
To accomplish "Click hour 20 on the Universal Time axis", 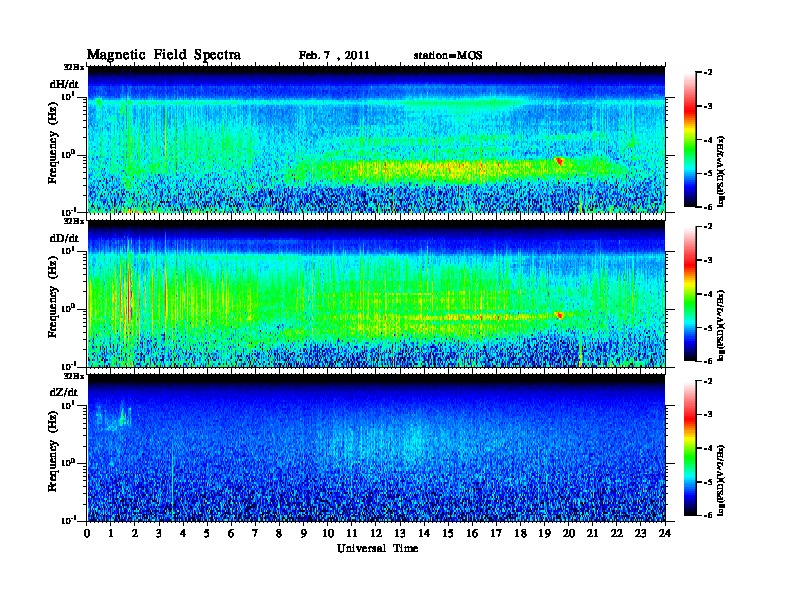I will click(569, 533).
